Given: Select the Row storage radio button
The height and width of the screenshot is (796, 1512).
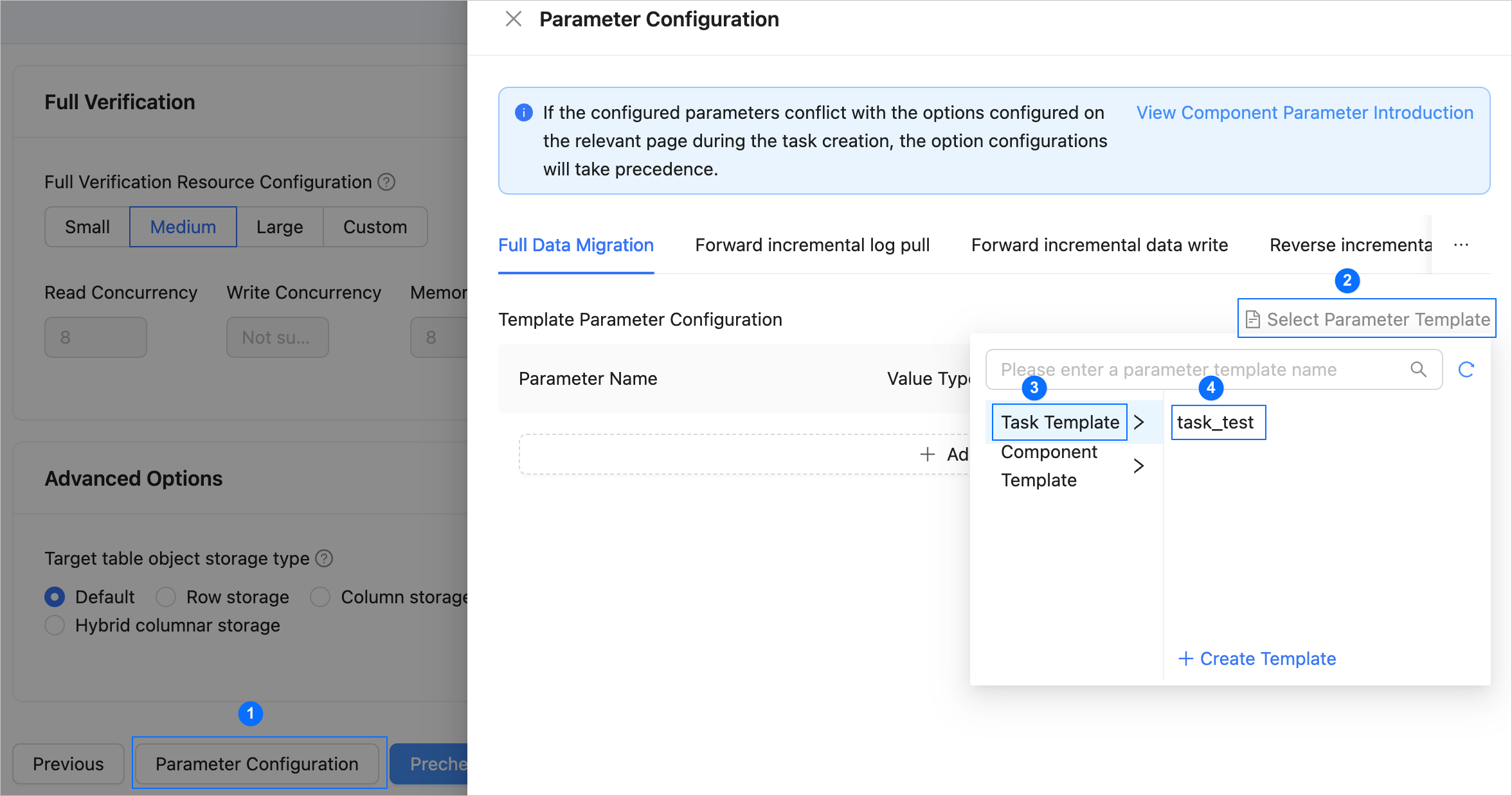Looking at the screenshot, I should point(166,597).
